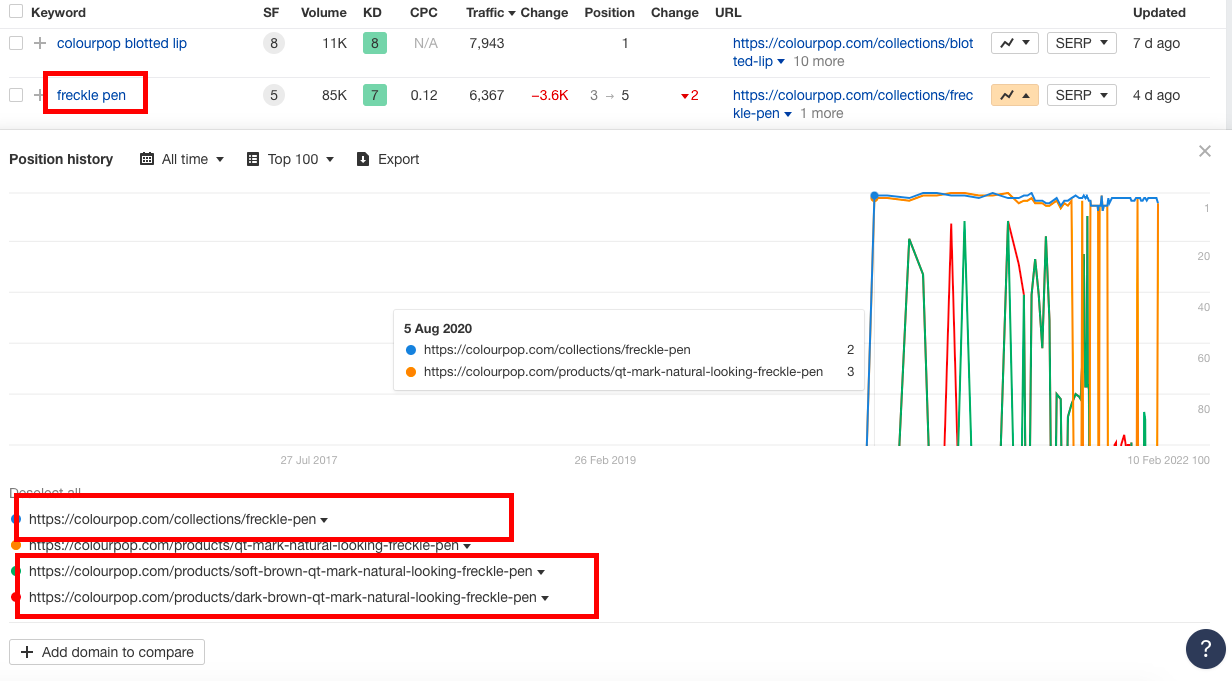The width and height of the screenshot is (1232, 681).
Task: Sort by Position column header
Action: coord(609,13)
